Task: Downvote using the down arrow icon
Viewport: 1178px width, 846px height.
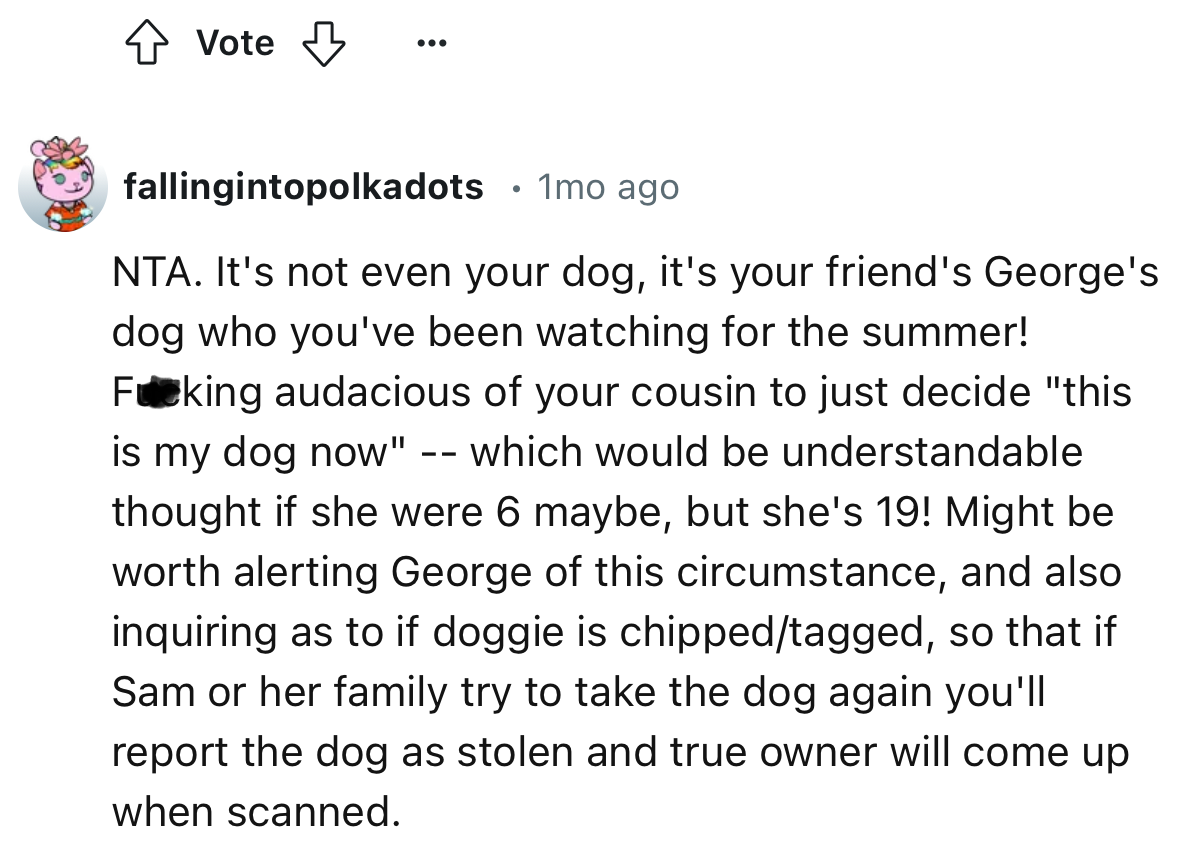Action: (324, 44)
